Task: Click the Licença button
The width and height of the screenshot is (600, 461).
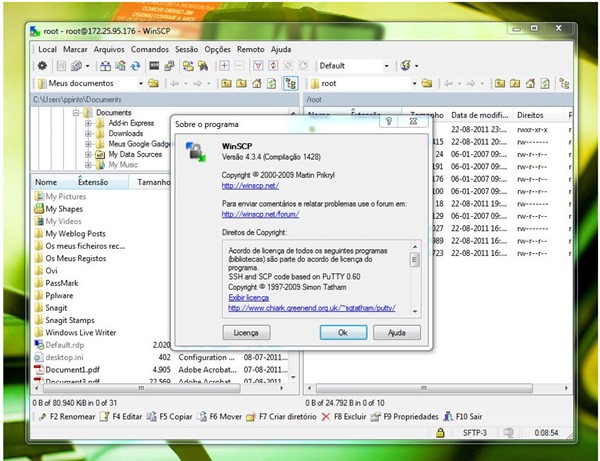Action: [x=246, y=332]
